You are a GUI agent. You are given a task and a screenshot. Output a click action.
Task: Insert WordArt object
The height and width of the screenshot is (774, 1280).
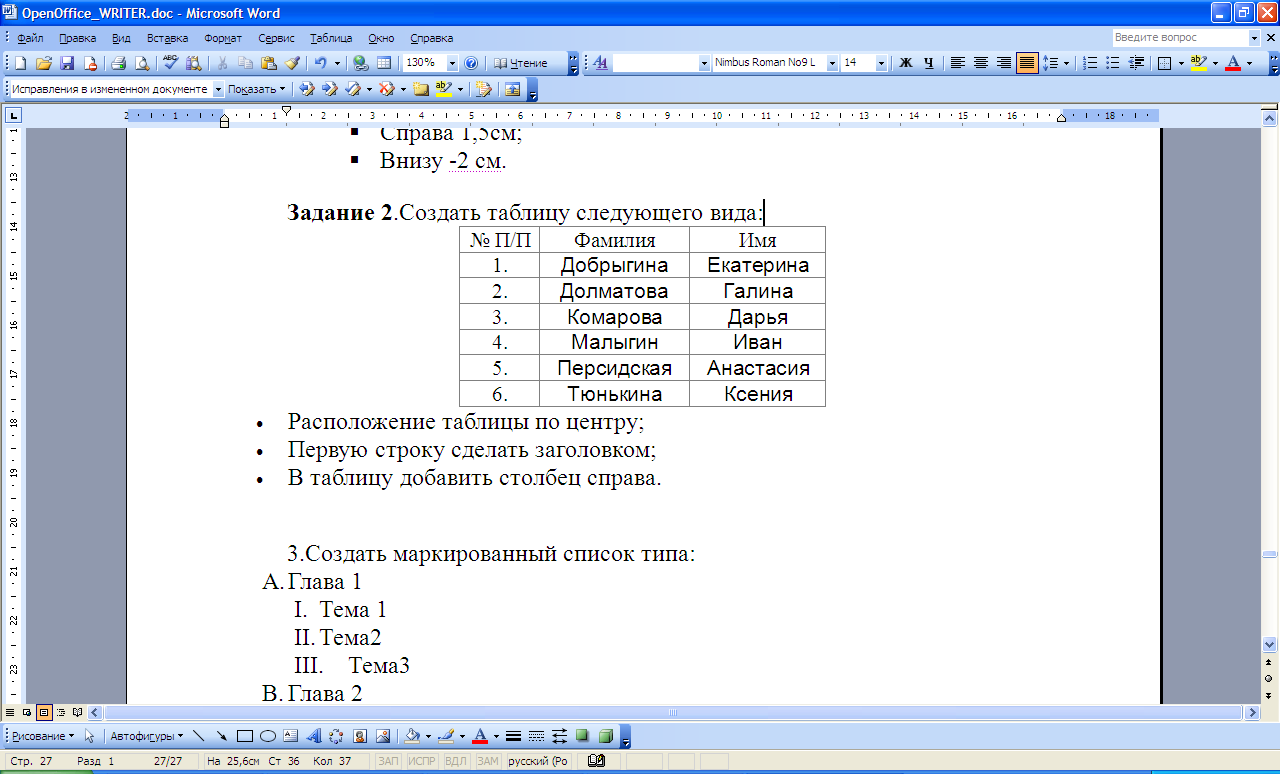click(x=313, y=736)
